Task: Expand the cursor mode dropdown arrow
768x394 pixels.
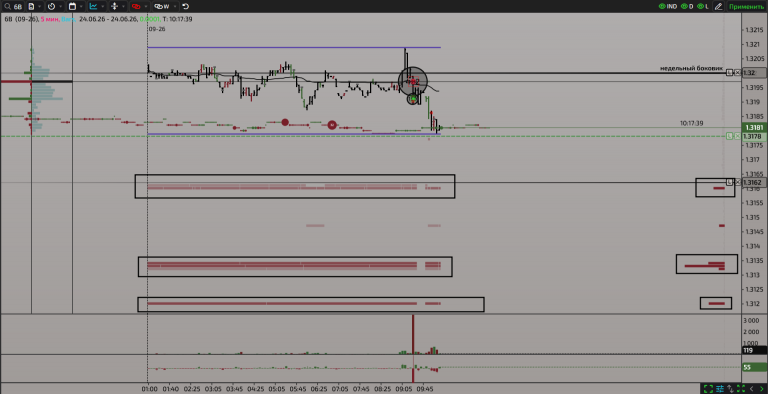Action: [x=123, y=6]
